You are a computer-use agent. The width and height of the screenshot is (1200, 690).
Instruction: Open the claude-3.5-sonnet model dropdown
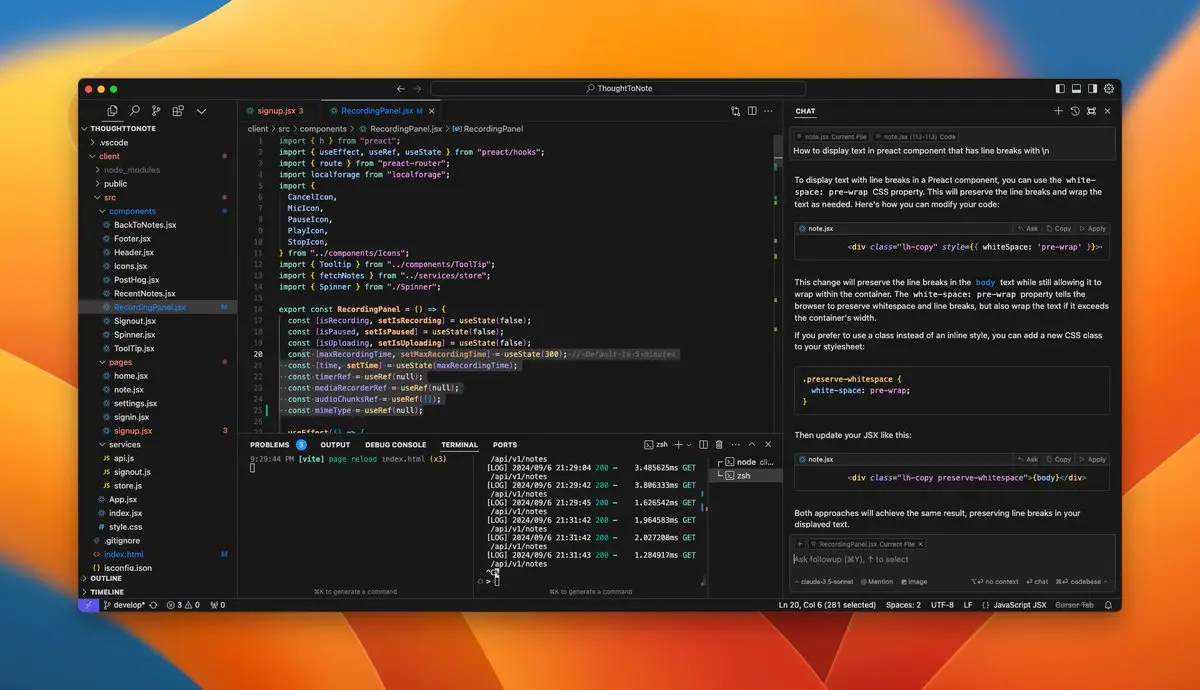pyautogui.click(x=824, y=581)
